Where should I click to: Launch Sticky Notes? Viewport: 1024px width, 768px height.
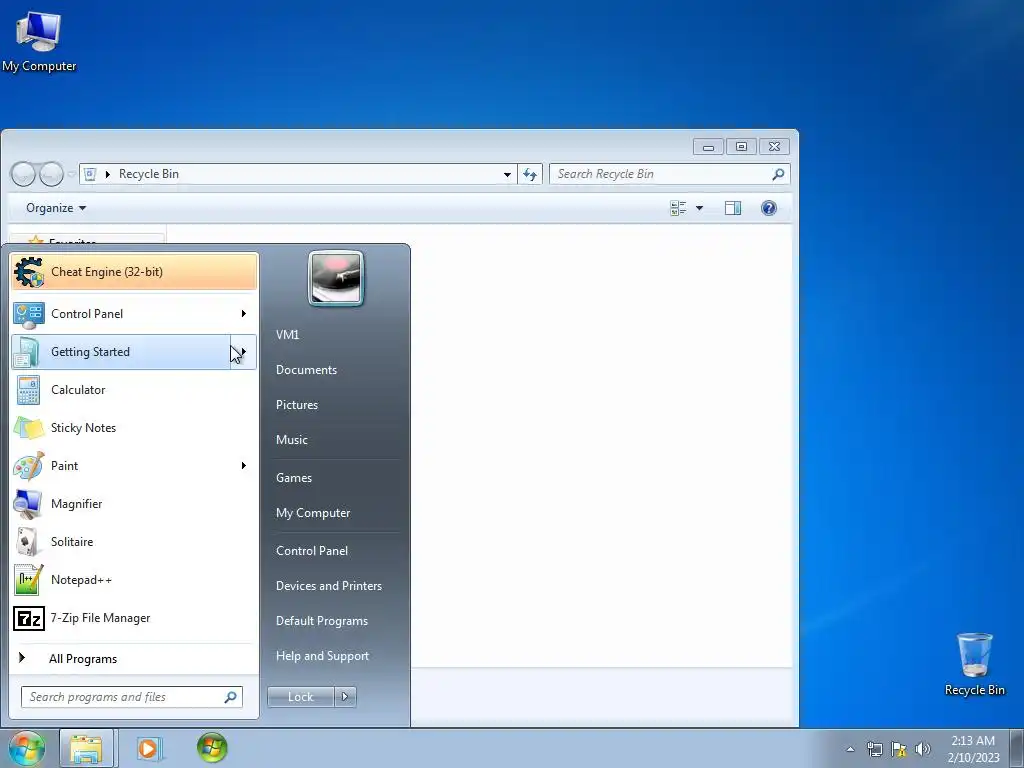(134, 428)
